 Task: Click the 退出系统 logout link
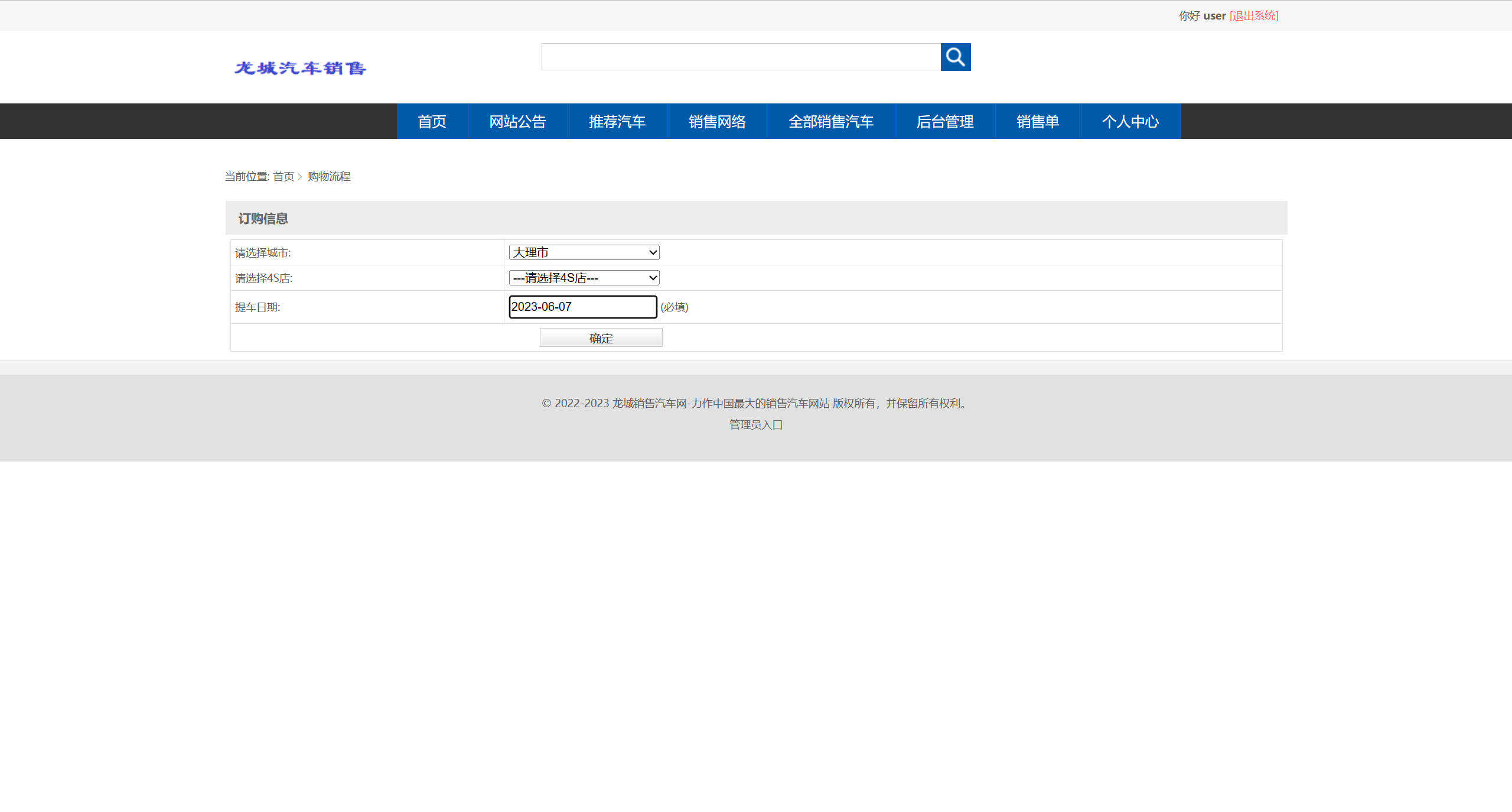pyautogui.click(x=1254, y=16)
